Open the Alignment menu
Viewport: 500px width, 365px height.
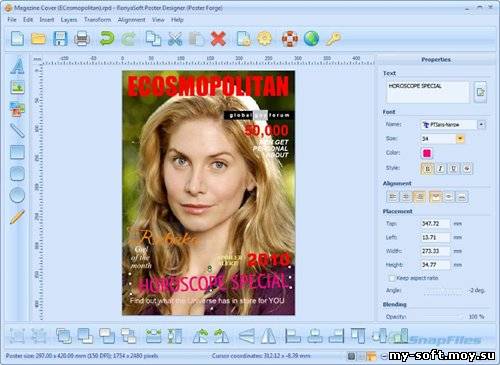131,20
